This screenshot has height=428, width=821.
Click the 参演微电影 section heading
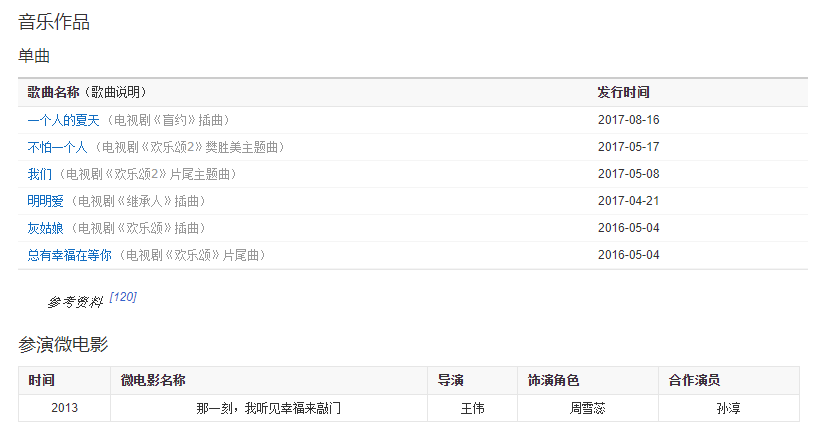tap(63, 345)
